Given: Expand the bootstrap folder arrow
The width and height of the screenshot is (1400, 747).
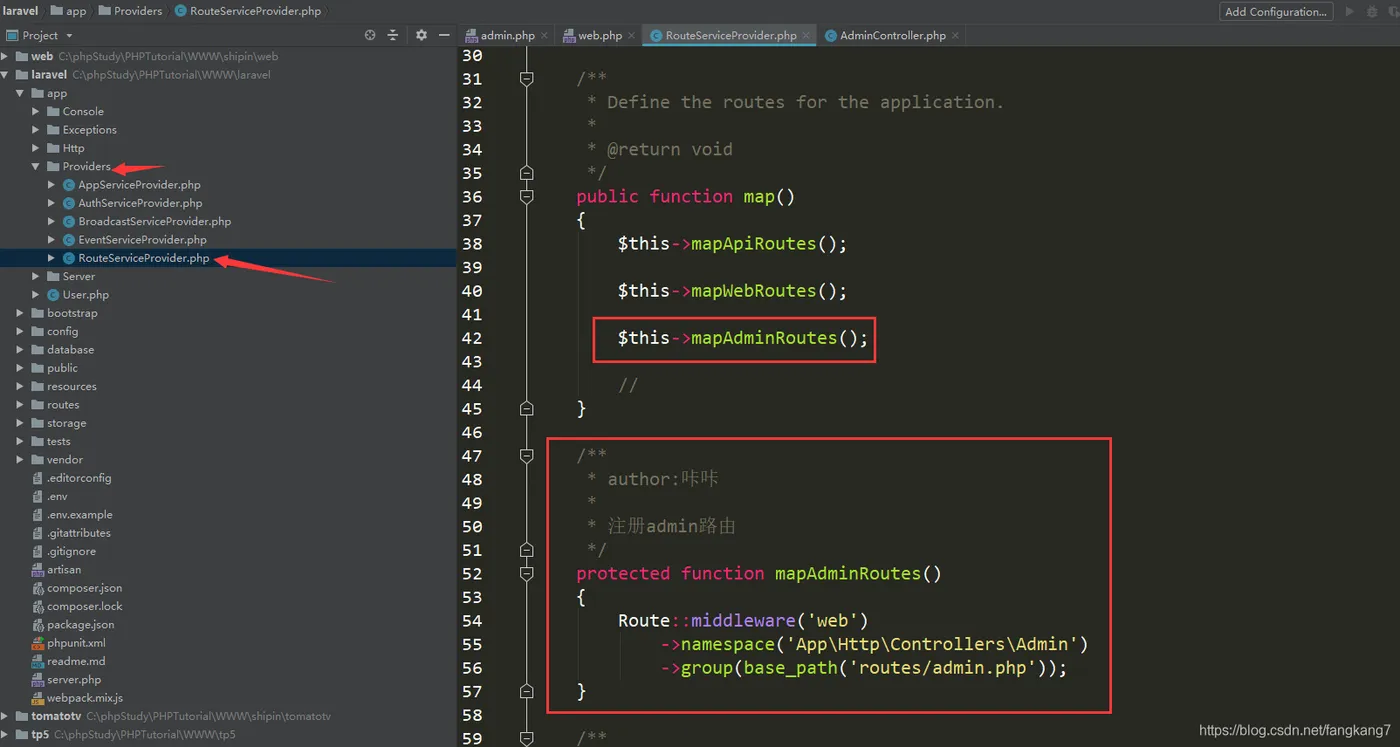Looking at the screenshot, I should (x=20, y=313).
